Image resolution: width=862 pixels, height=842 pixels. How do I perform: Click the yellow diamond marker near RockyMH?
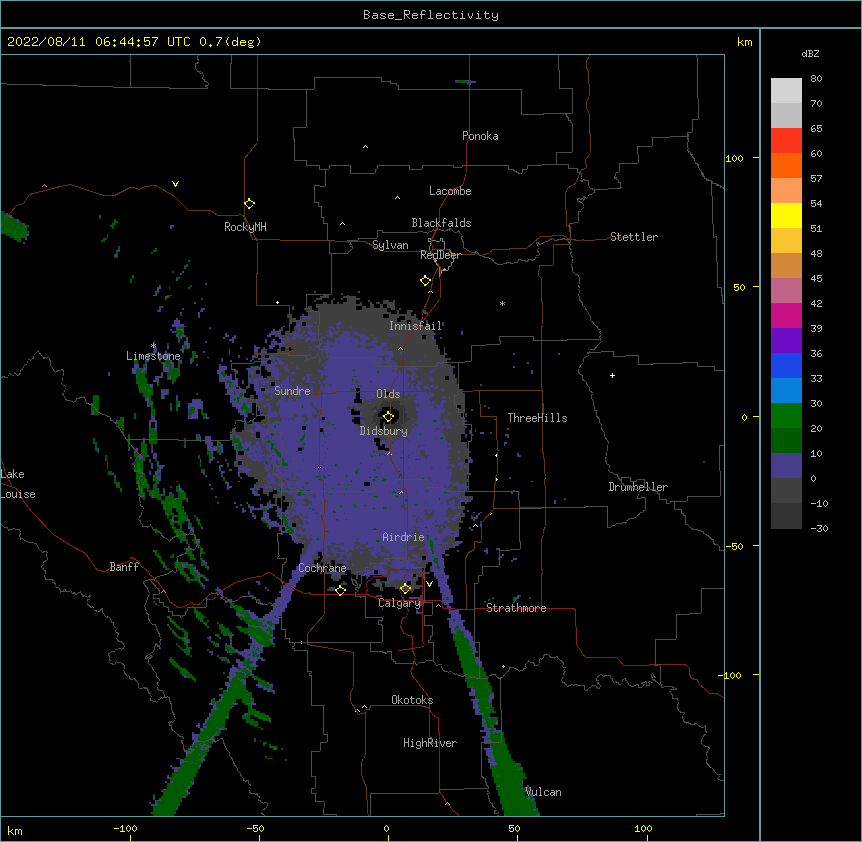(249, 204)
